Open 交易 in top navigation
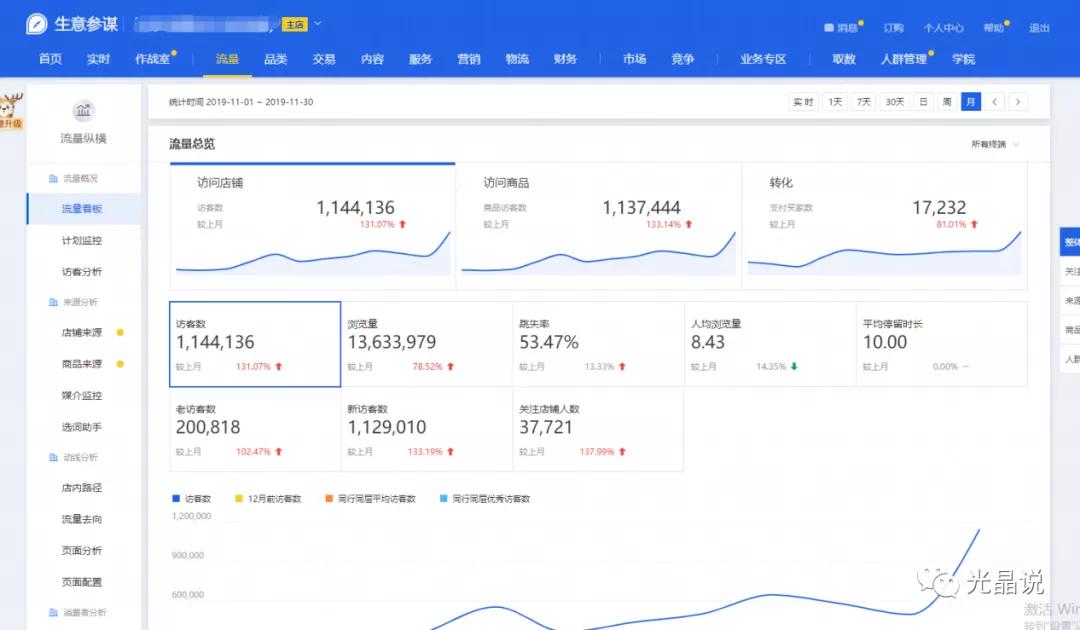Viewport: 1080px width, 630px height. coord(324,59)
